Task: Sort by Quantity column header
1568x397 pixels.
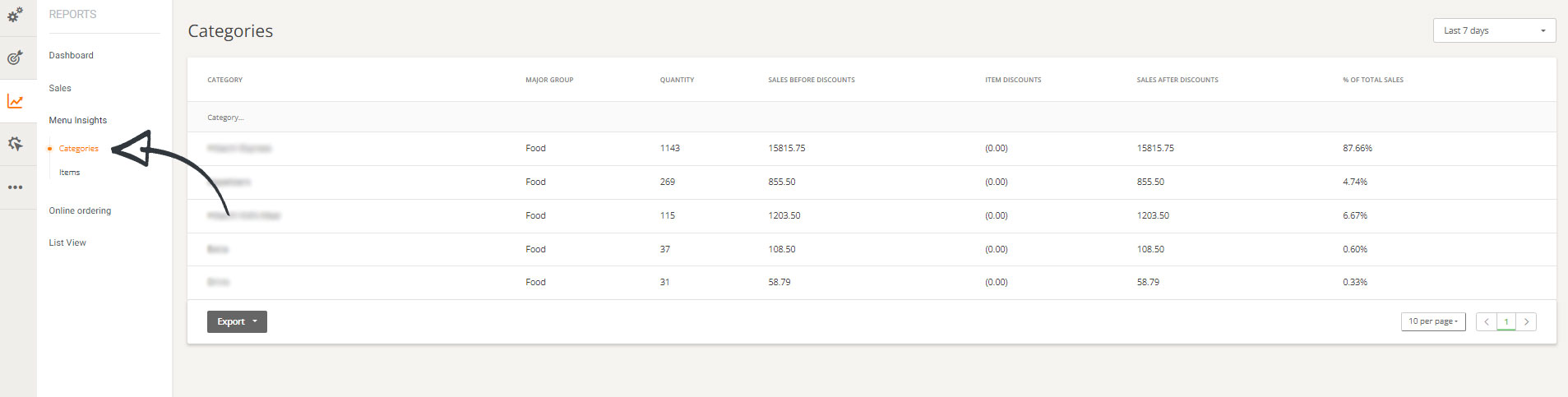Action: (677, 80)
